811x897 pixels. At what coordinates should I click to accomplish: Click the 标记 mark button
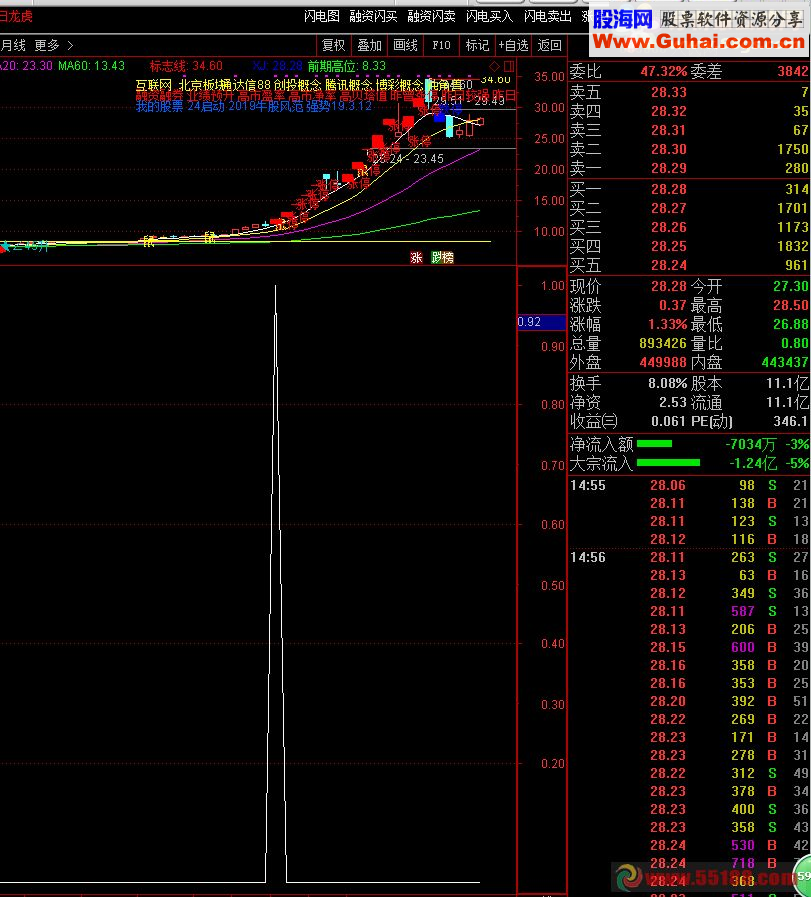click(x=477, y=45)
